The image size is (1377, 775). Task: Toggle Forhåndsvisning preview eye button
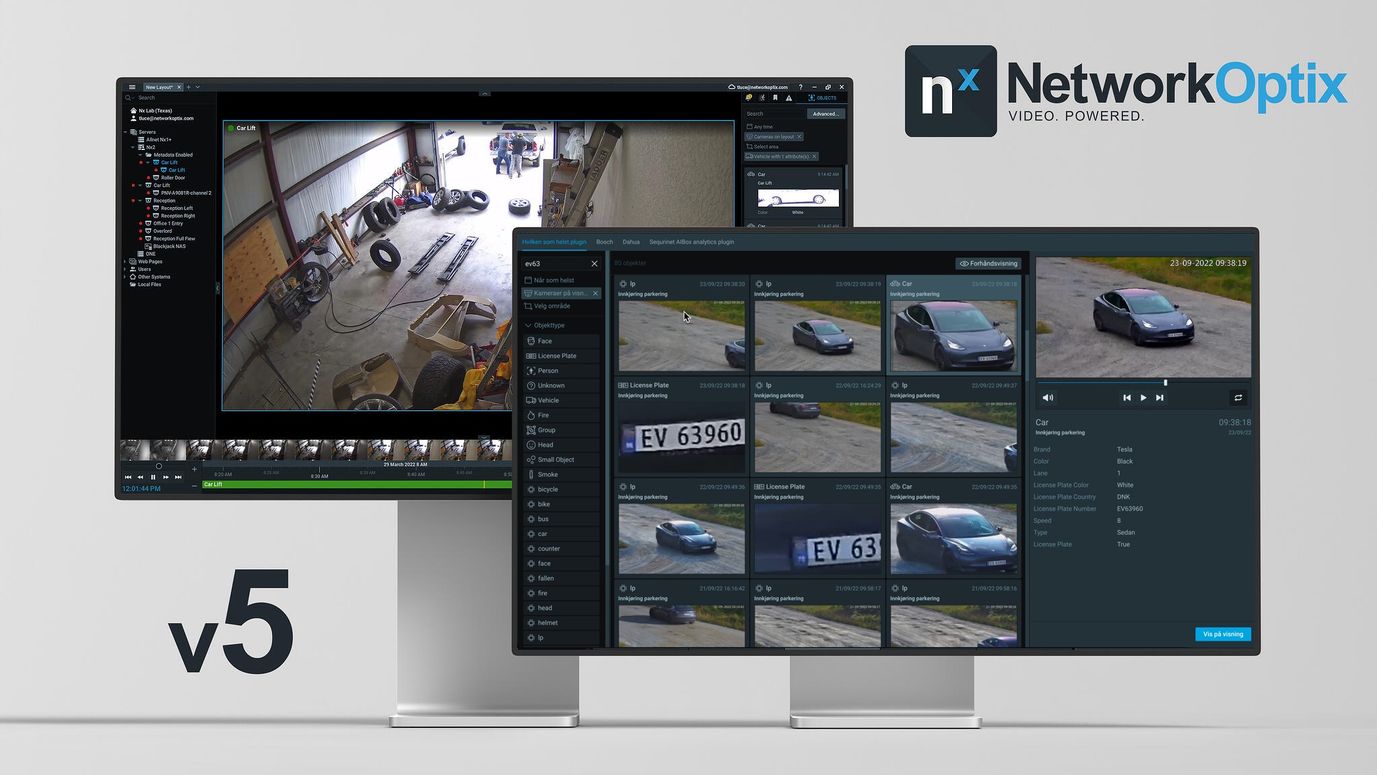988,264
